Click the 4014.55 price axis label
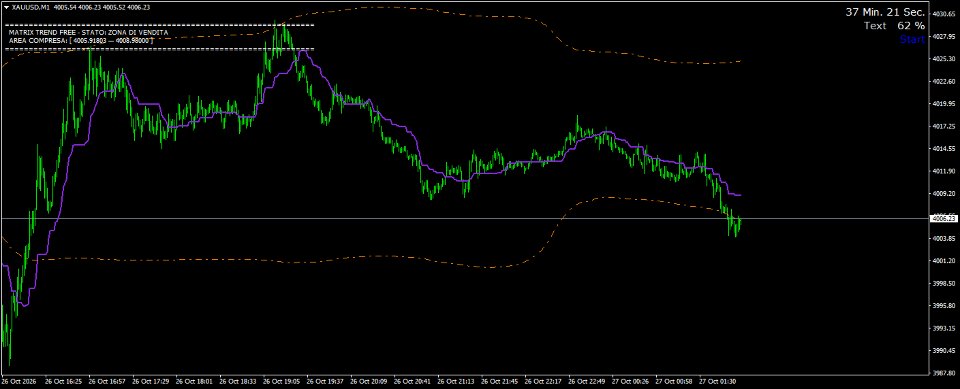The width and height of the screenshot is (960, 389). pyautogui.click(x=943, y=149)
